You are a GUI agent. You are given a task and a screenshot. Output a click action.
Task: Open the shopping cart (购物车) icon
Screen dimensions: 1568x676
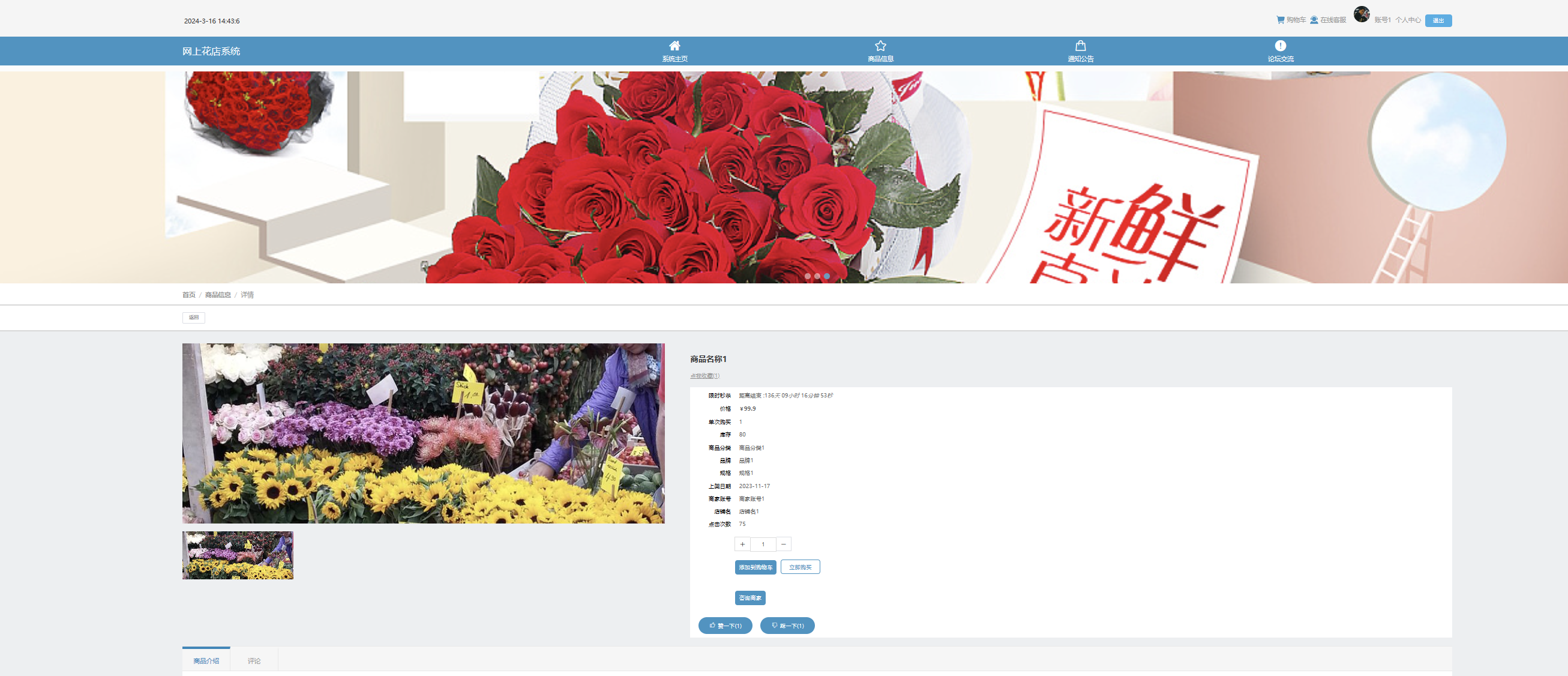[1280, 19]
